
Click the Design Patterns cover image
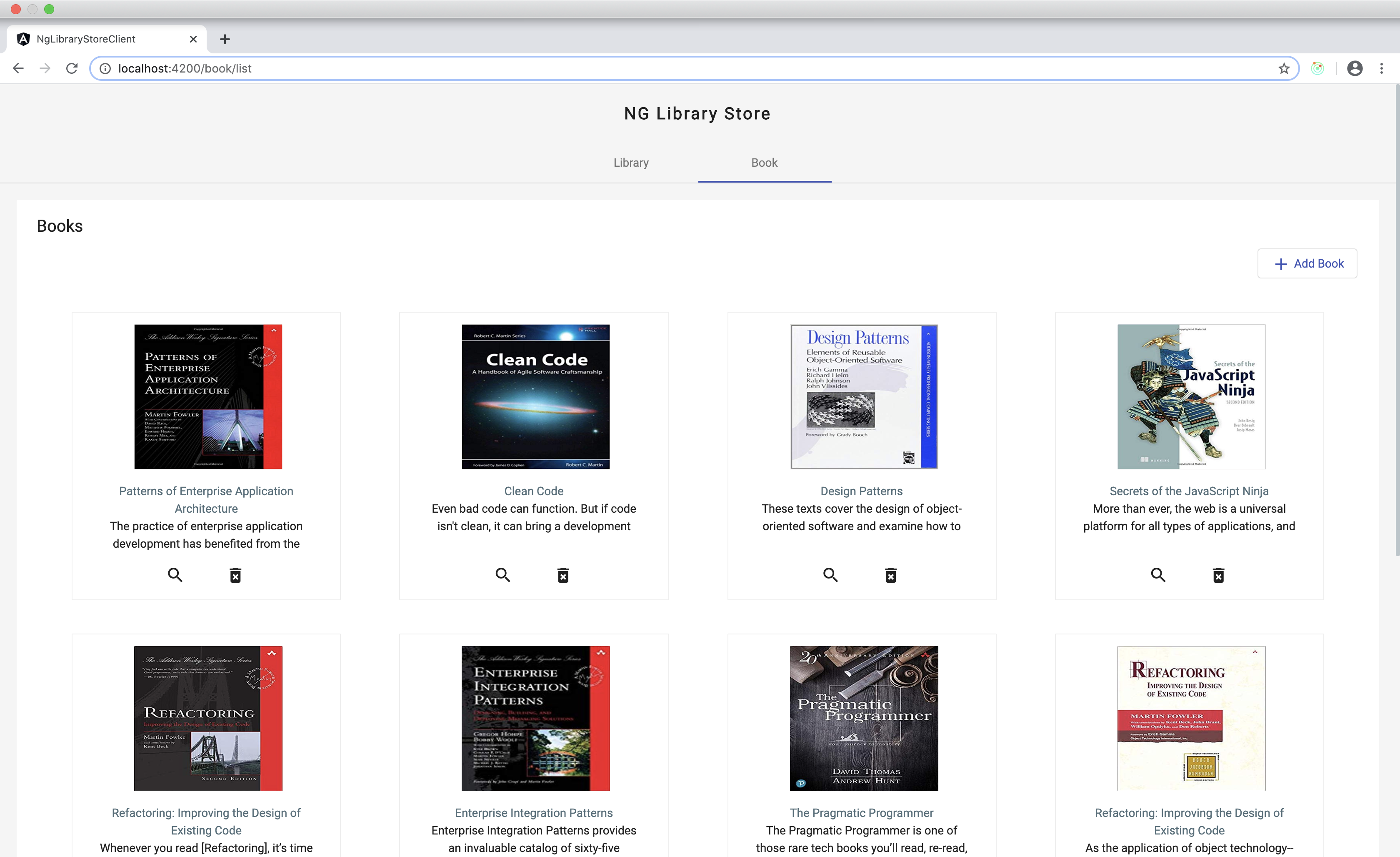click(864, 397)
